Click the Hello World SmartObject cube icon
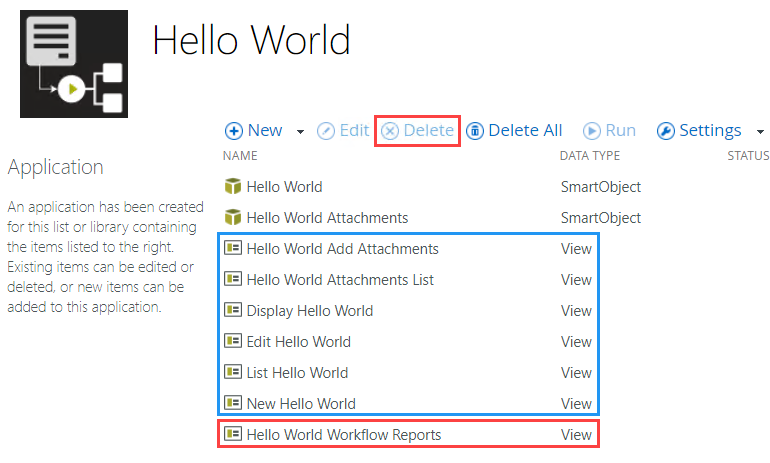The image size is (770, 463). click(233, 187)
